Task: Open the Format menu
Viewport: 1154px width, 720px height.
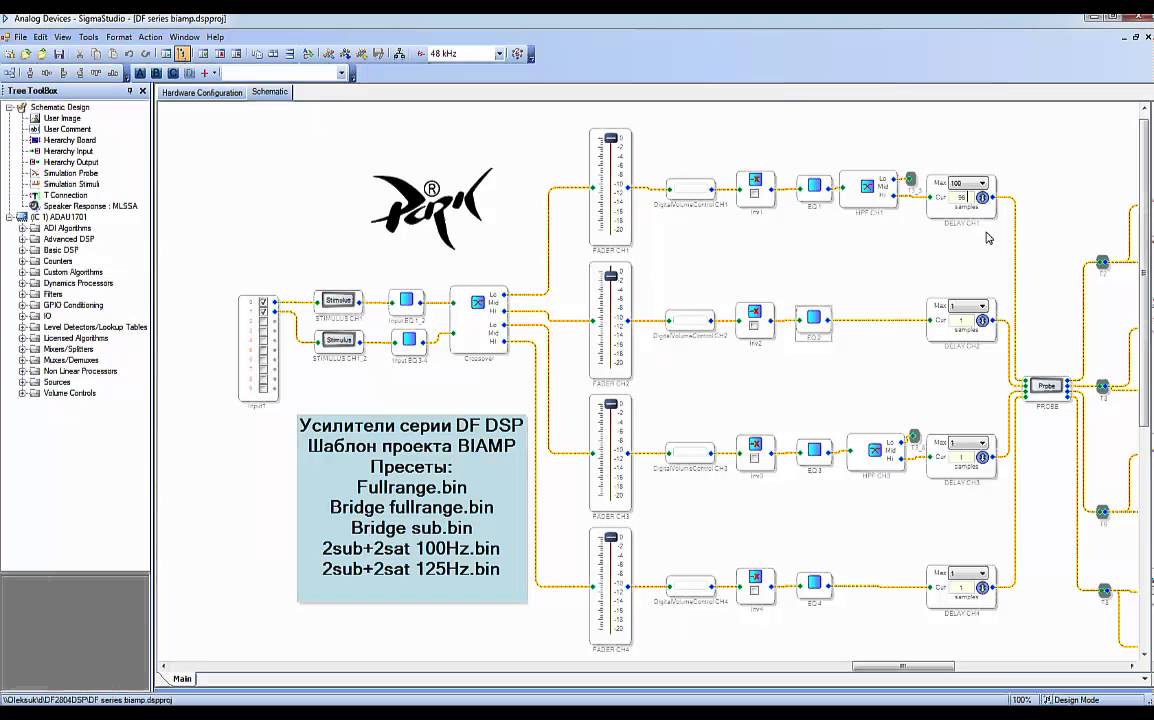Action: coord(118,37)
